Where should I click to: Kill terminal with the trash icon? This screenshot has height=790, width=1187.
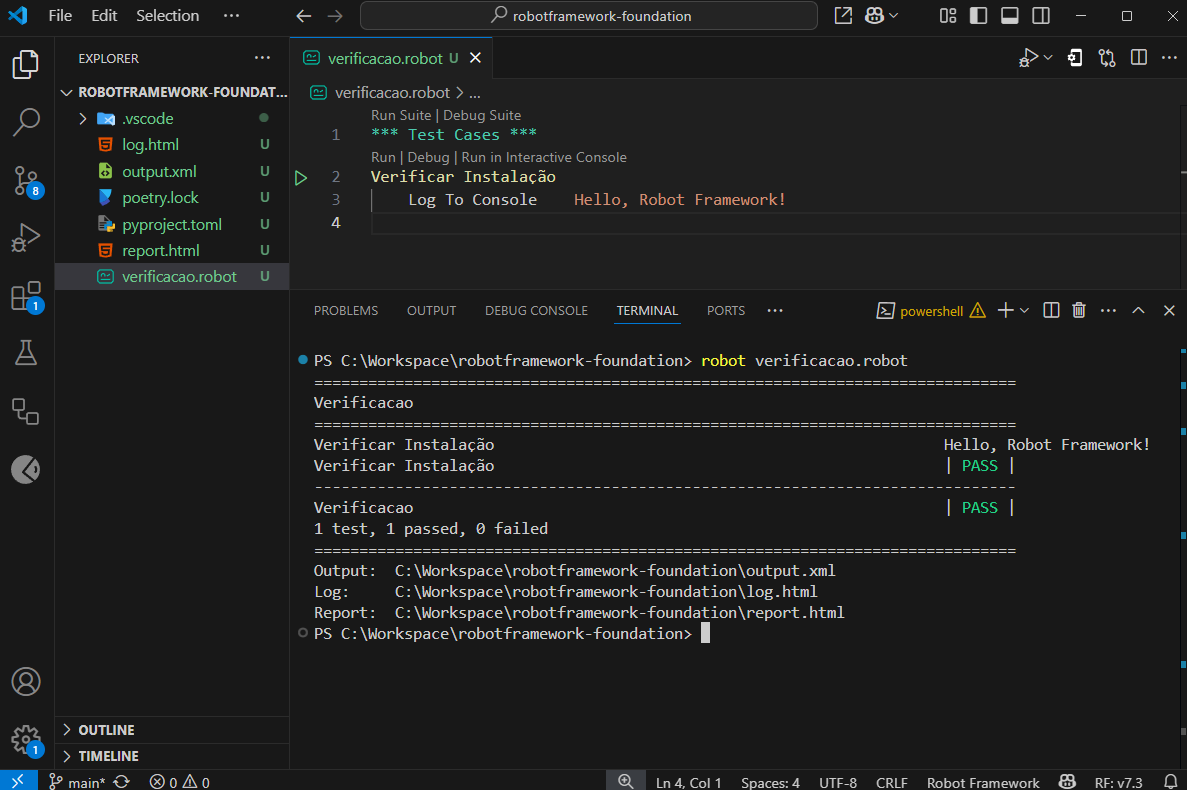[x=1079, y=311]
